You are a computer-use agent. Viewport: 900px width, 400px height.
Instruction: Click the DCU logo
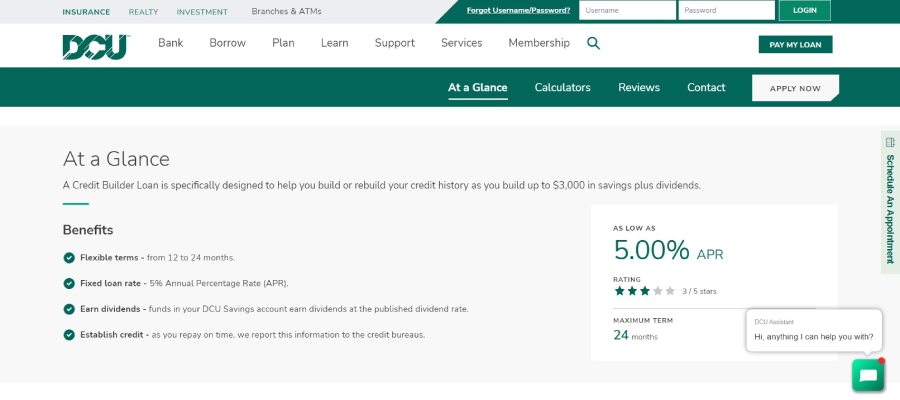(95, 46)
